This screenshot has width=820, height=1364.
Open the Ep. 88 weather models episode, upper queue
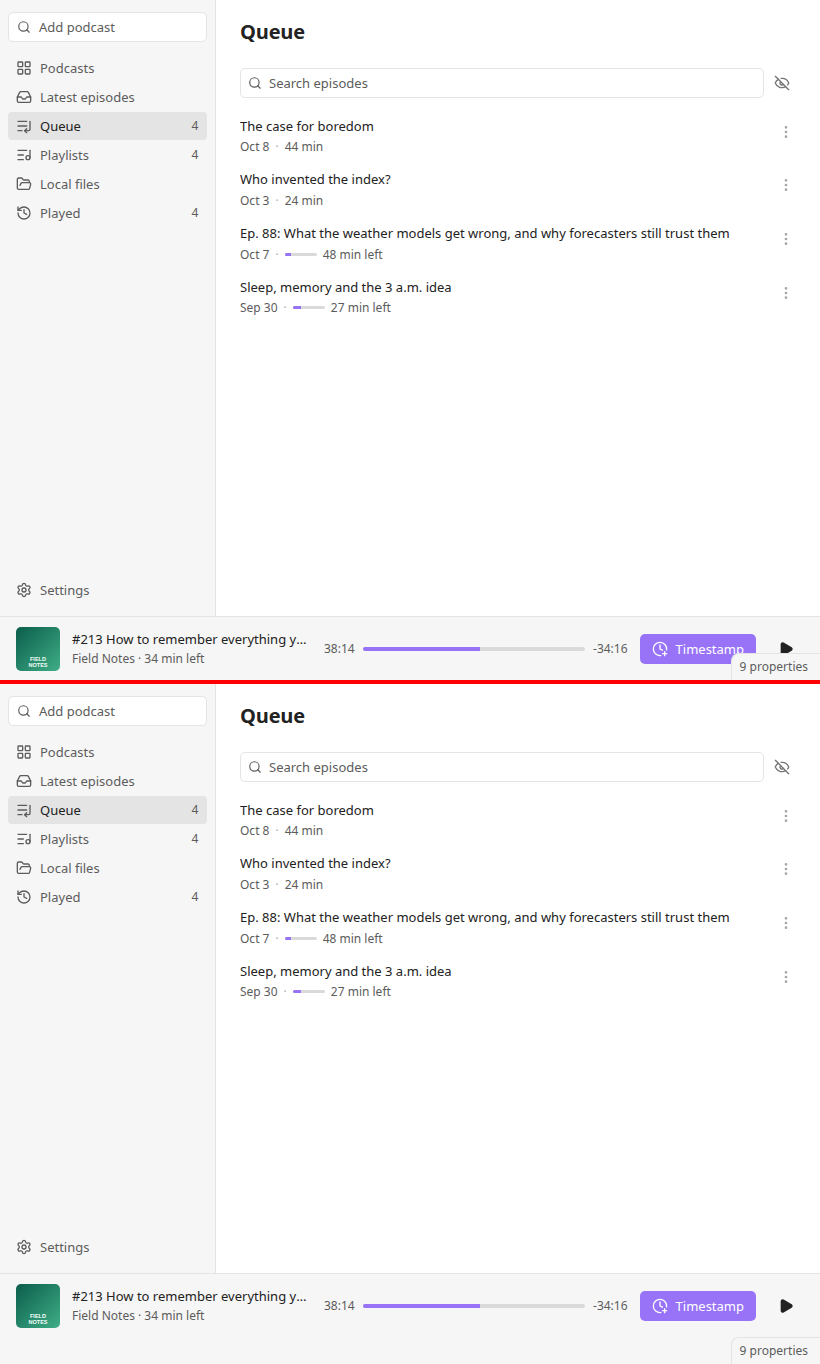point(485,233)
